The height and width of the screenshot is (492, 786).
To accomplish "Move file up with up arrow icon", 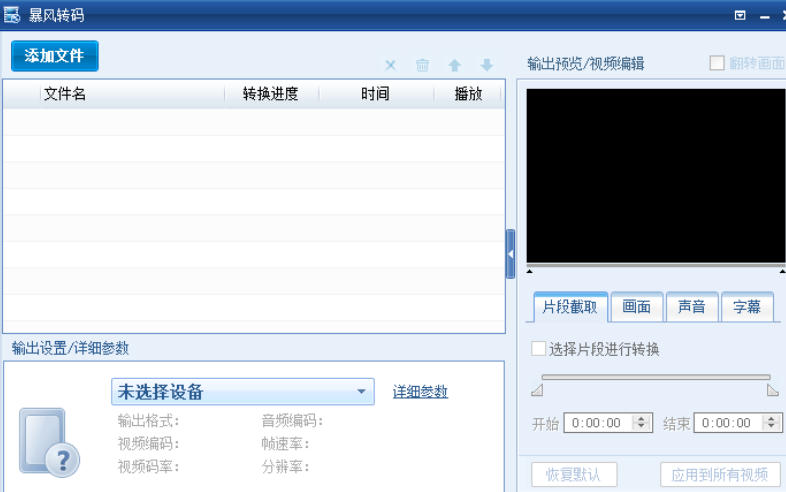I will point(455,65).
